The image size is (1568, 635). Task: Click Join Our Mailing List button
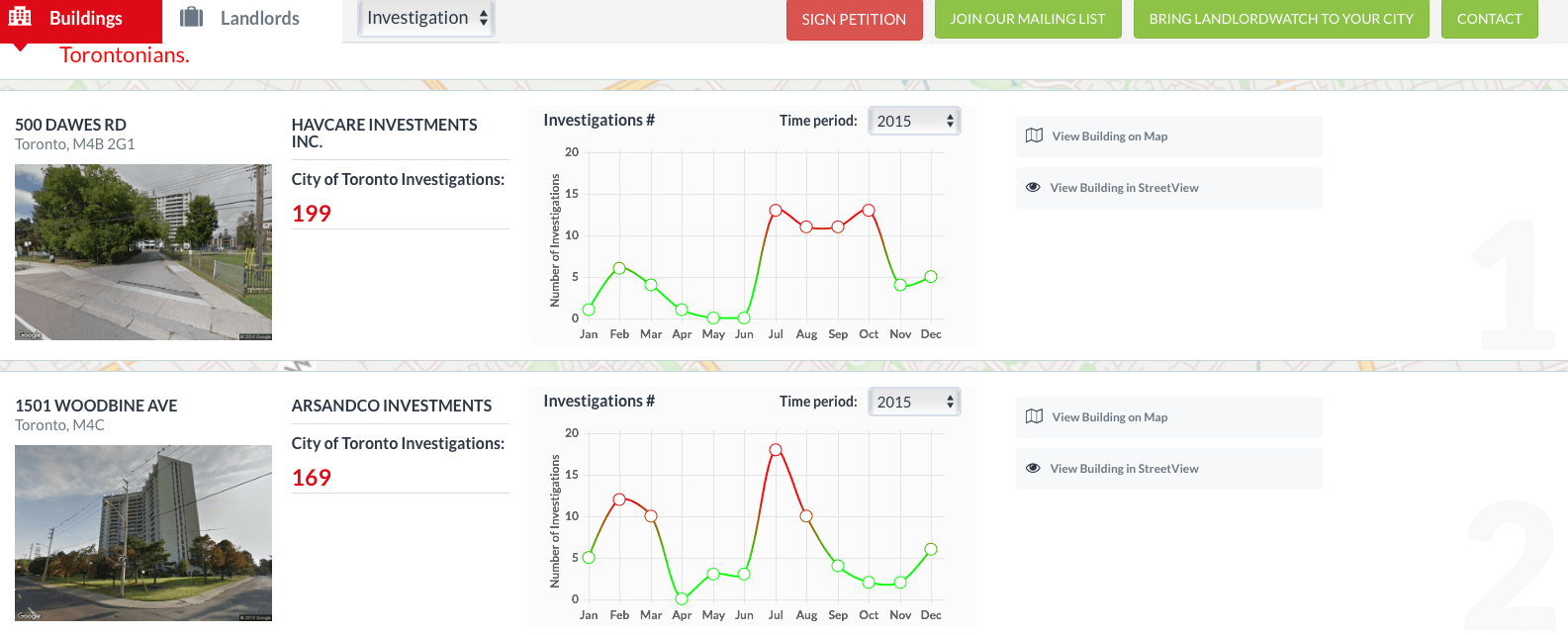(1027, 19)
